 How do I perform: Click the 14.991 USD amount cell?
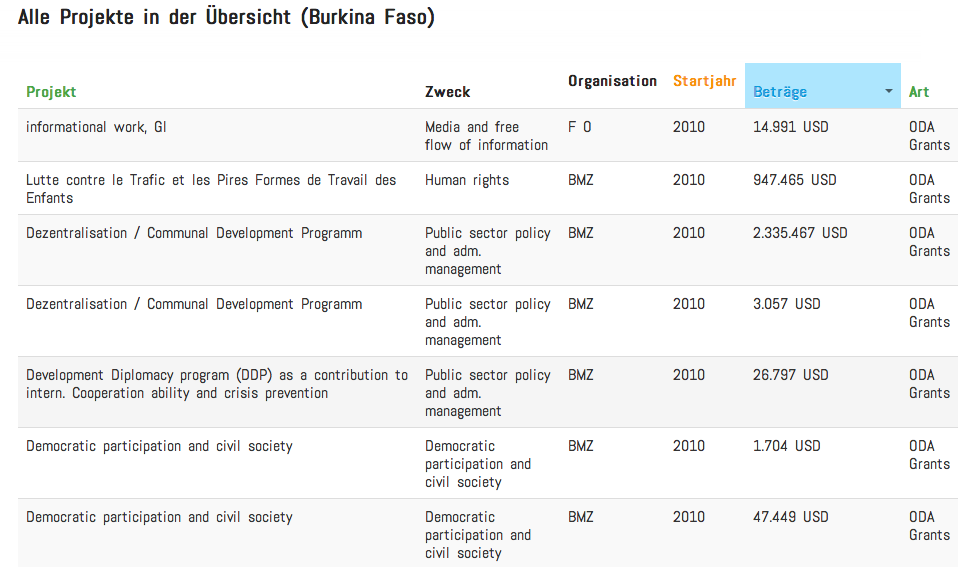tap(790, 127)
